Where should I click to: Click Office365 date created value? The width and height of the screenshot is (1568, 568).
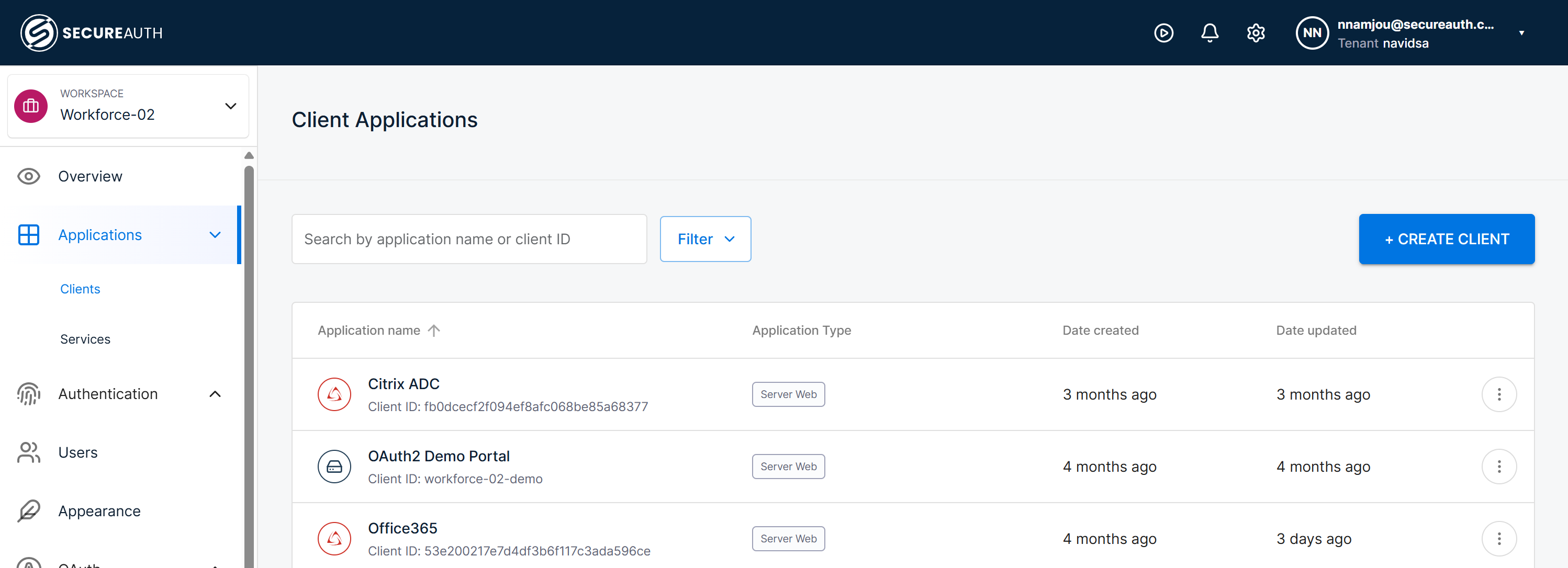coord(1109,539)
